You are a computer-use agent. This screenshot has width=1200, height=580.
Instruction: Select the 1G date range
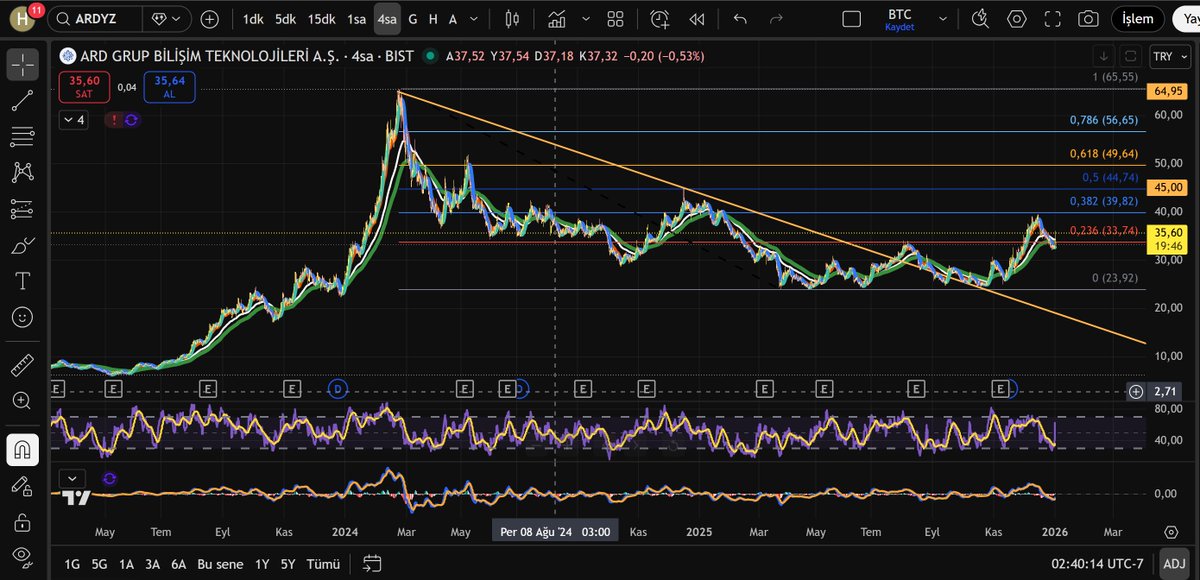[x=72, y=564]
